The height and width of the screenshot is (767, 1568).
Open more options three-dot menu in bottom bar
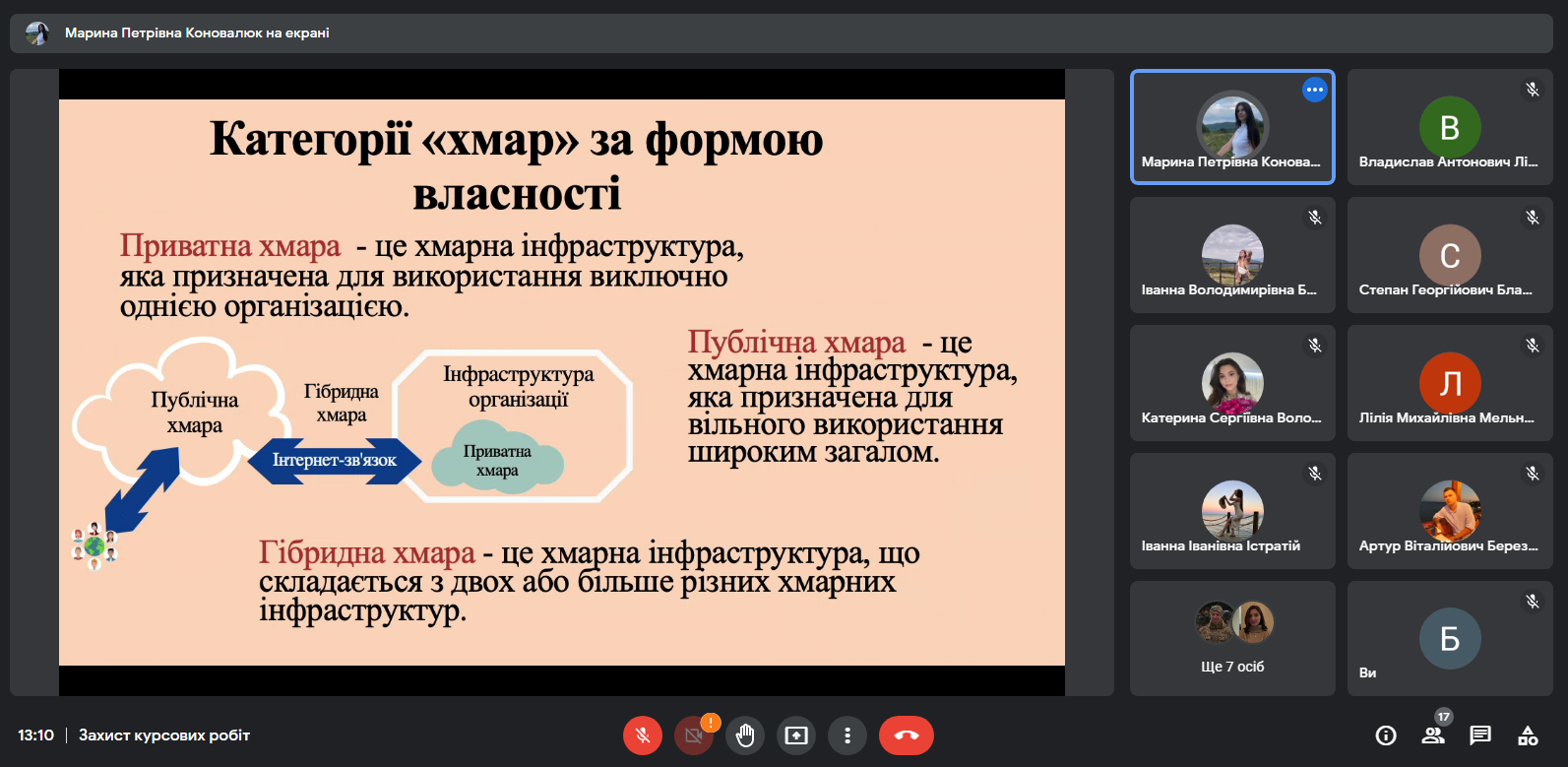[847, 735]
